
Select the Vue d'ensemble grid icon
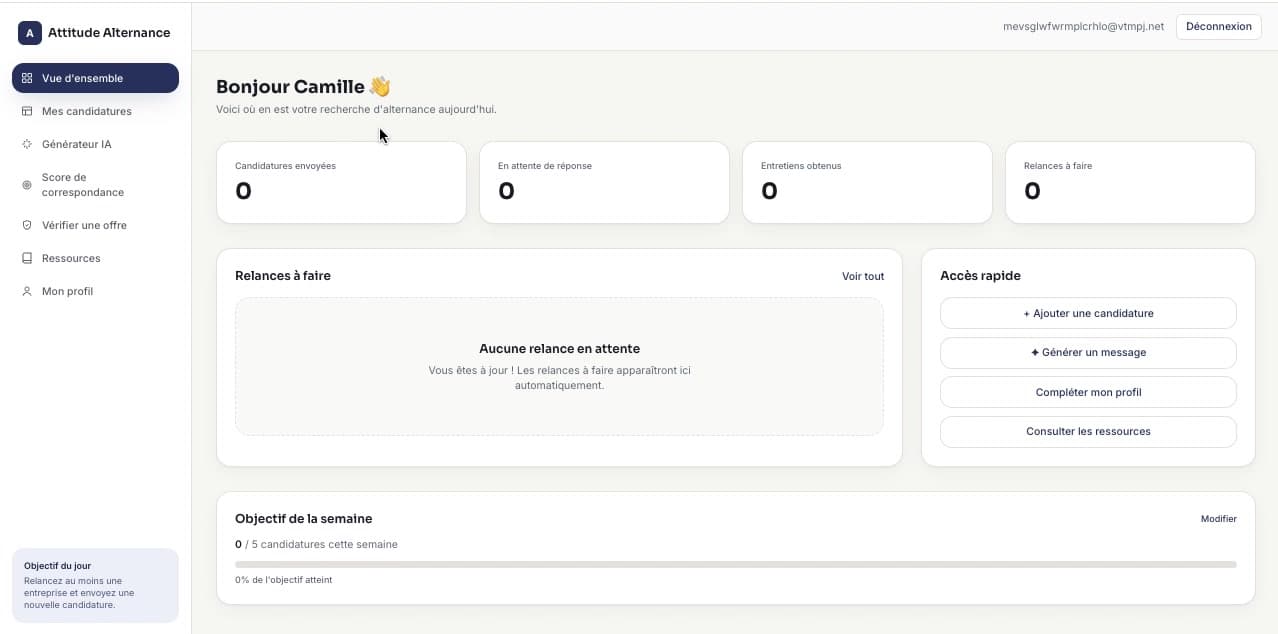[27, 78]
